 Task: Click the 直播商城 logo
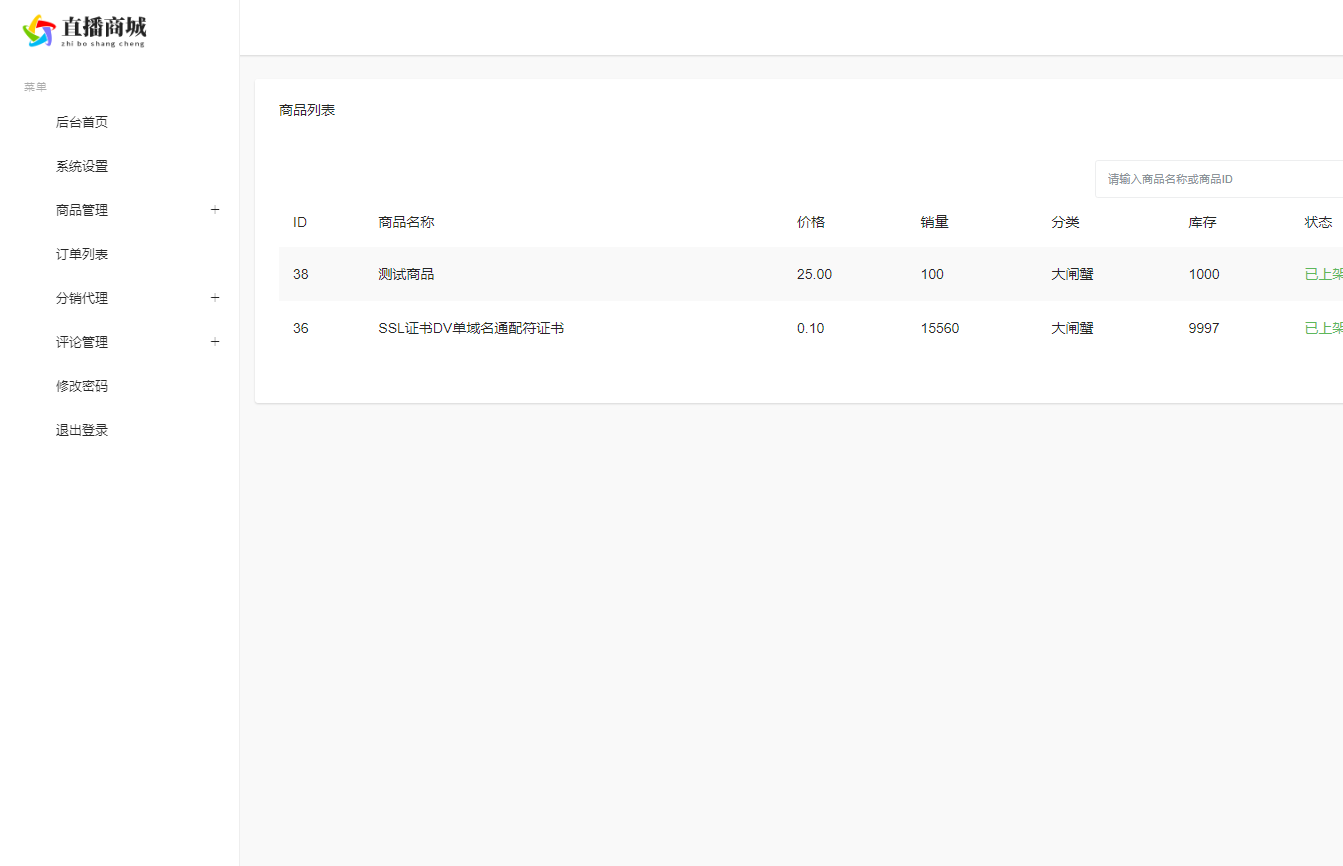tap(84, 31)
